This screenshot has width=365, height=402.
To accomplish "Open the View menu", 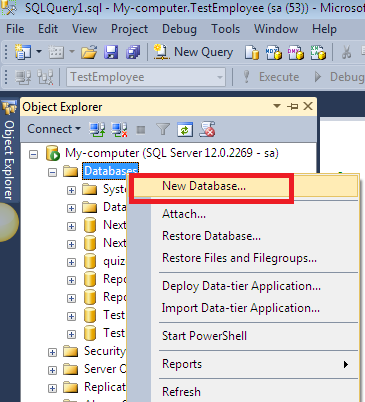I will pyautogui.click(x=84, y=29).
